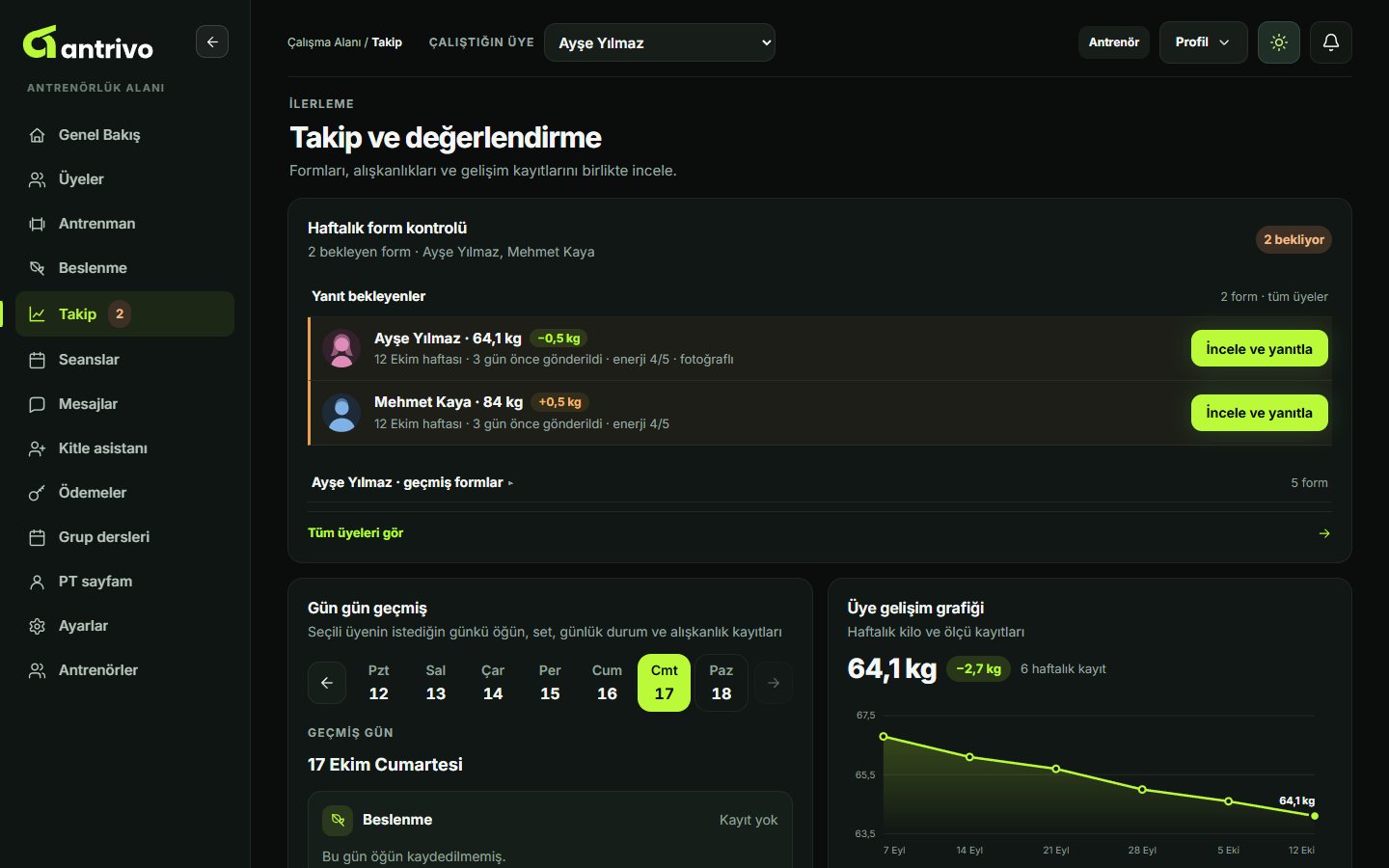The height and width of the screenshot is (868, 1389).
Task: Open notifications bell icon
Action: (x=1331, y=42)
